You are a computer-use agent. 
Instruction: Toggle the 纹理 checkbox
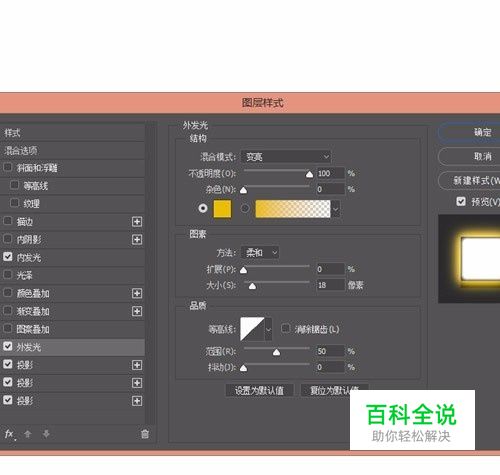(x=14, y=203)
